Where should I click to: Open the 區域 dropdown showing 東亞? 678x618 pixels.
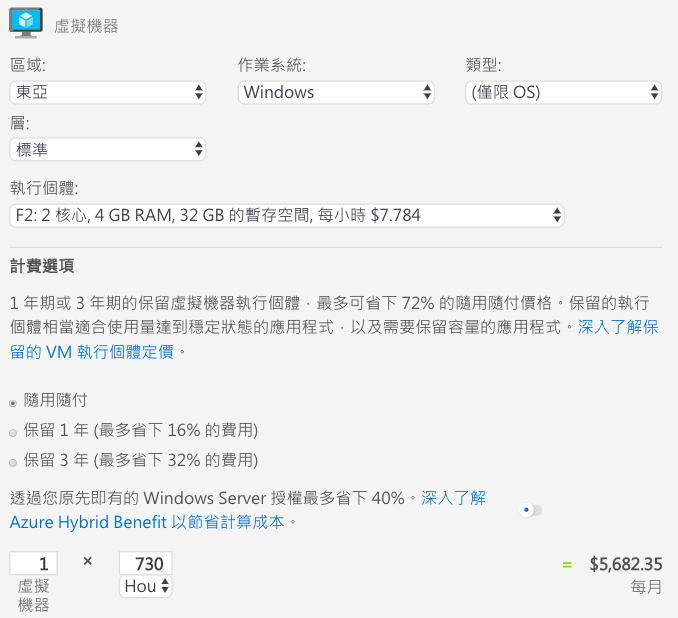108,92
